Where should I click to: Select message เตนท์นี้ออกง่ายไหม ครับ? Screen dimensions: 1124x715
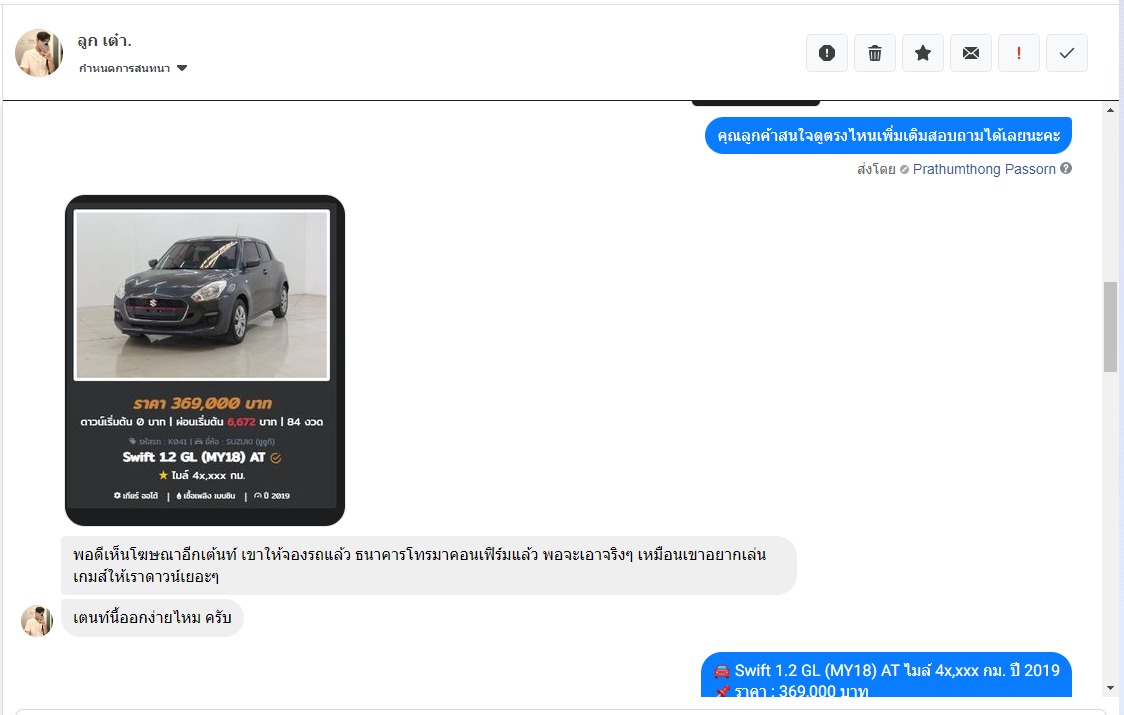[x=152, y=617]
